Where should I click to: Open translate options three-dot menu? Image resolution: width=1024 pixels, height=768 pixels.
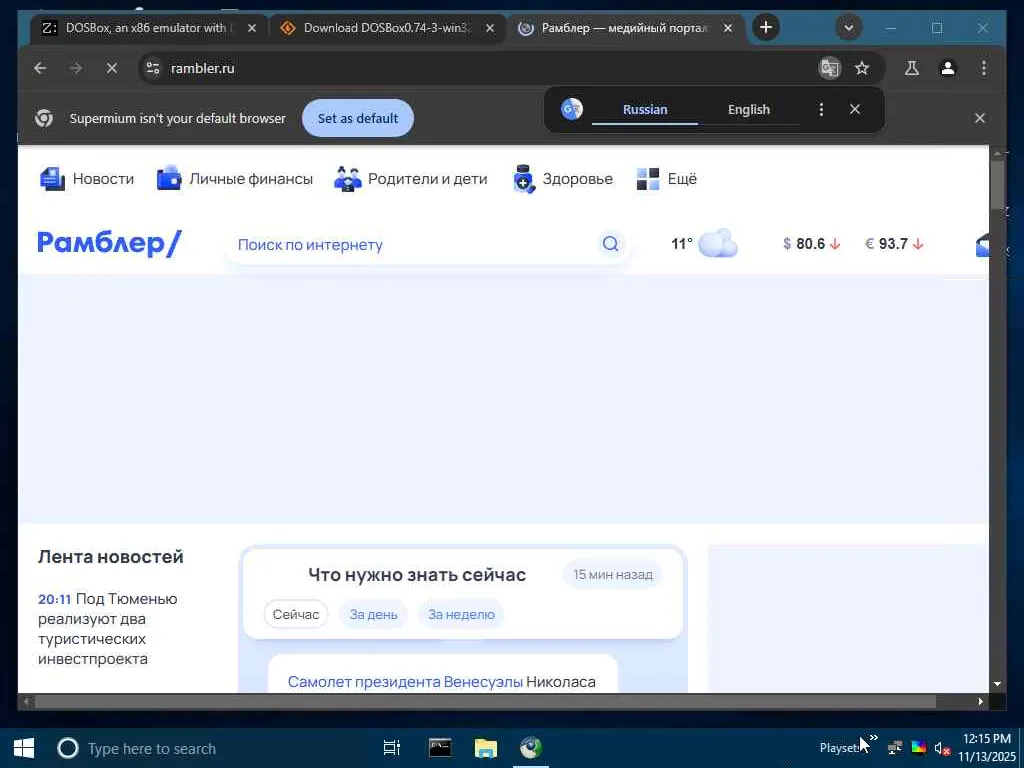pos(821,109)
